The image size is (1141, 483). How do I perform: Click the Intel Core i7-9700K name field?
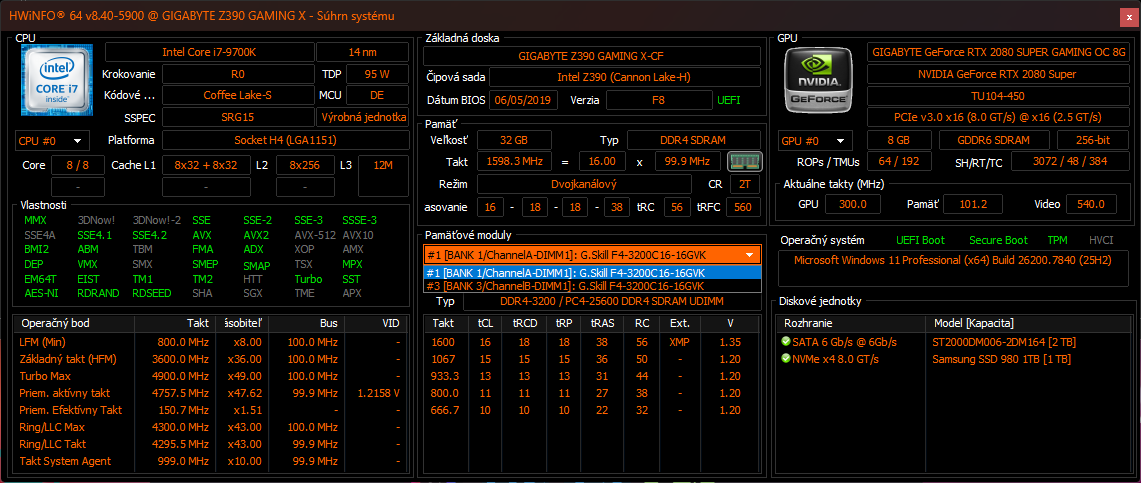point(210,52)
